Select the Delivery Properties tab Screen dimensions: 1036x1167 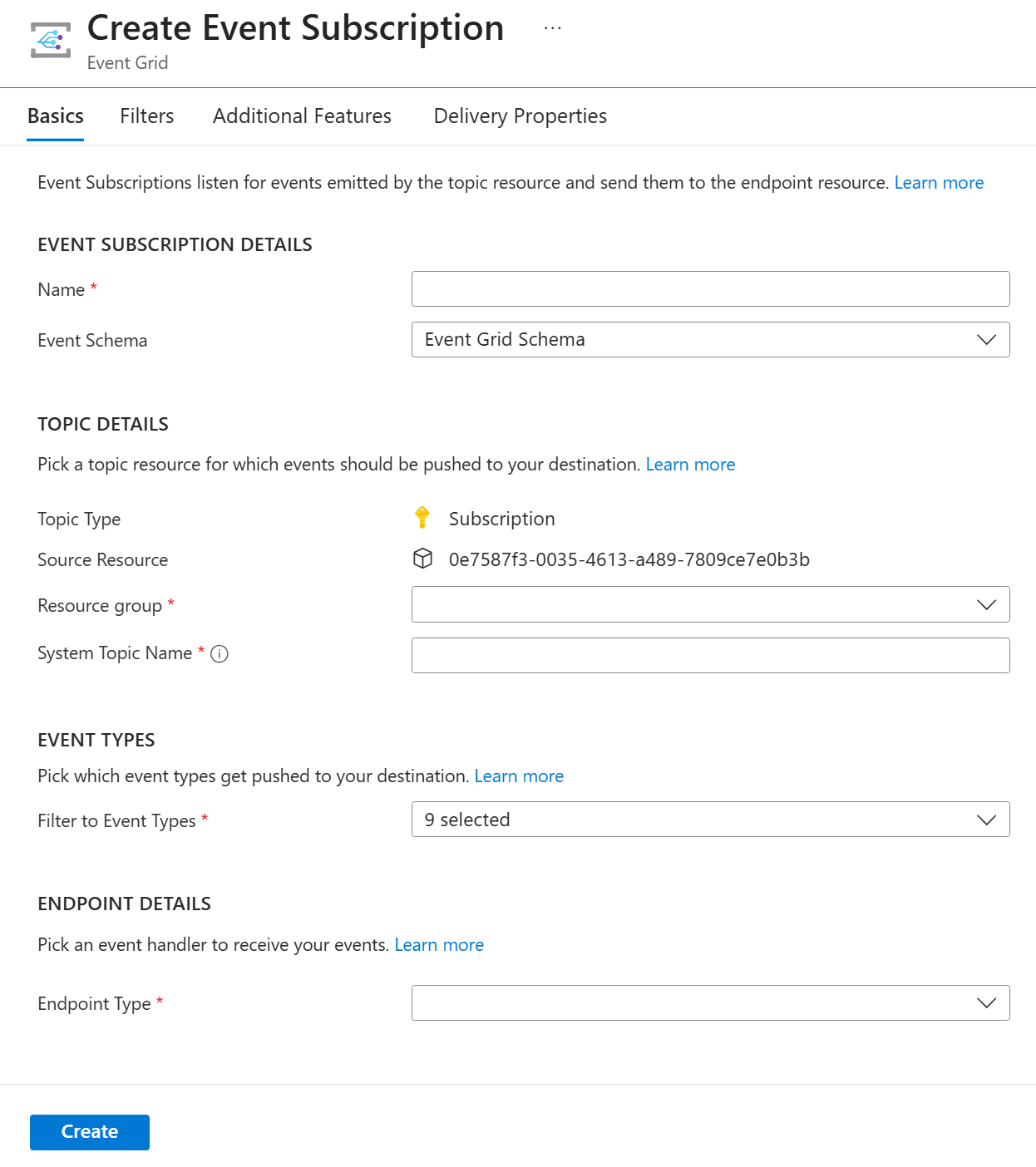click(520, 116)
